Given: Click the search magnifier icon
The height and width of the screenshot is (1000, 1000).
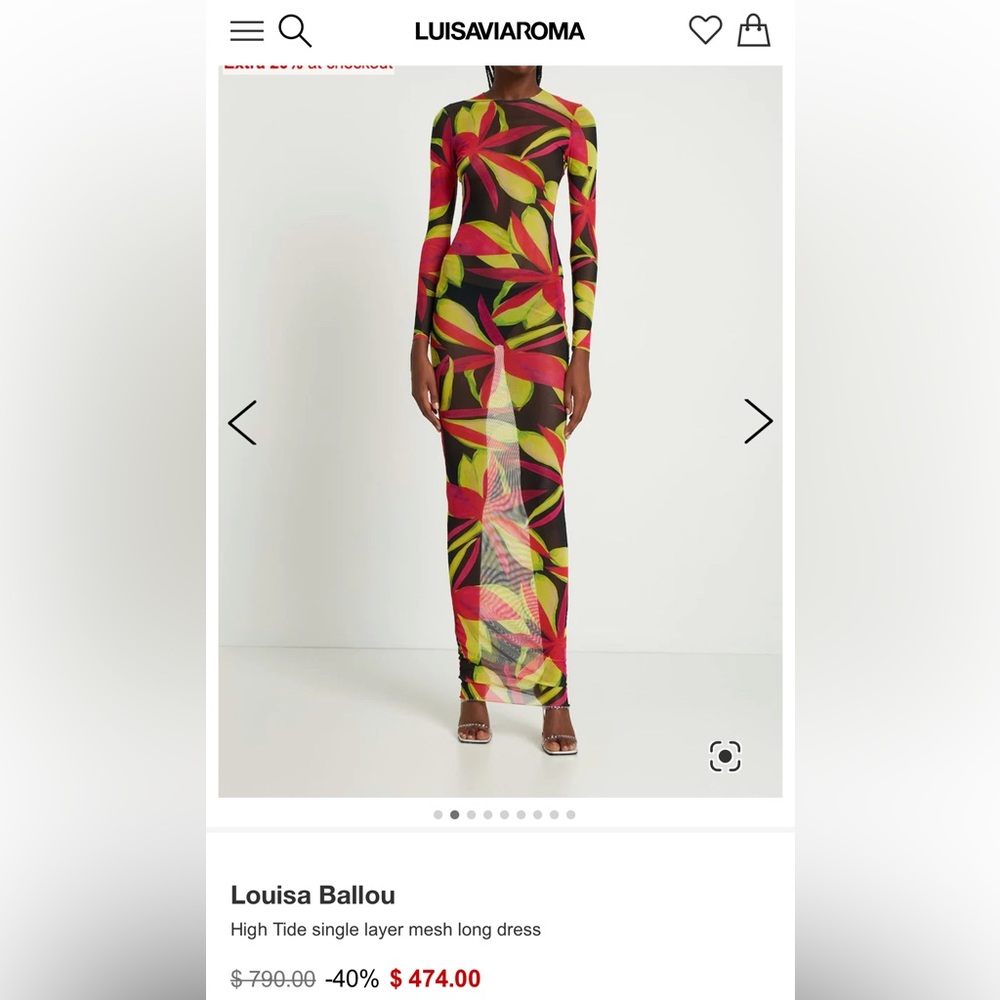Looking at the screenshot, I should [295, 31].
